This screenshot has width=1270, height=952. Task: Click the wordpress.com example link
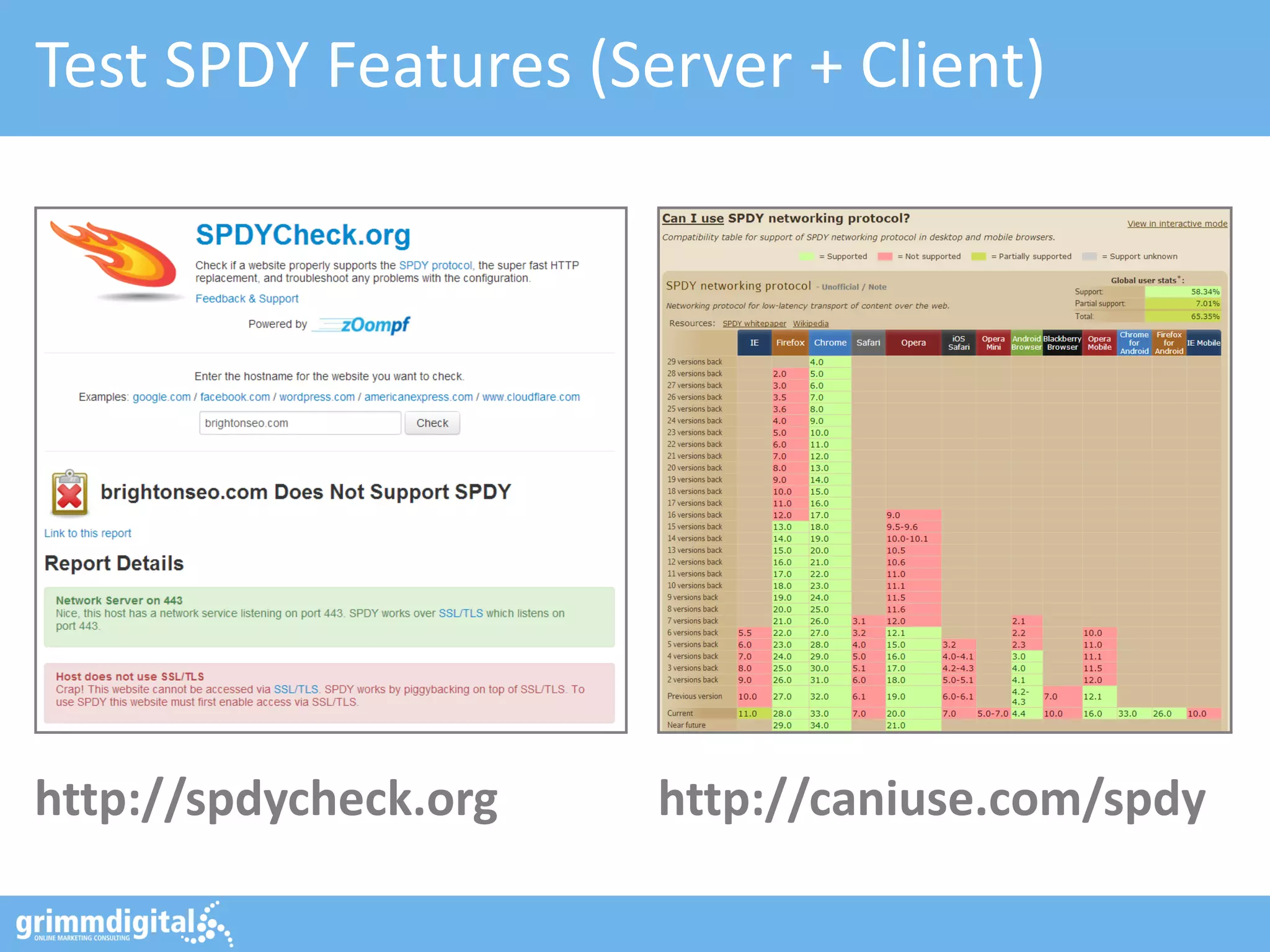317,397
